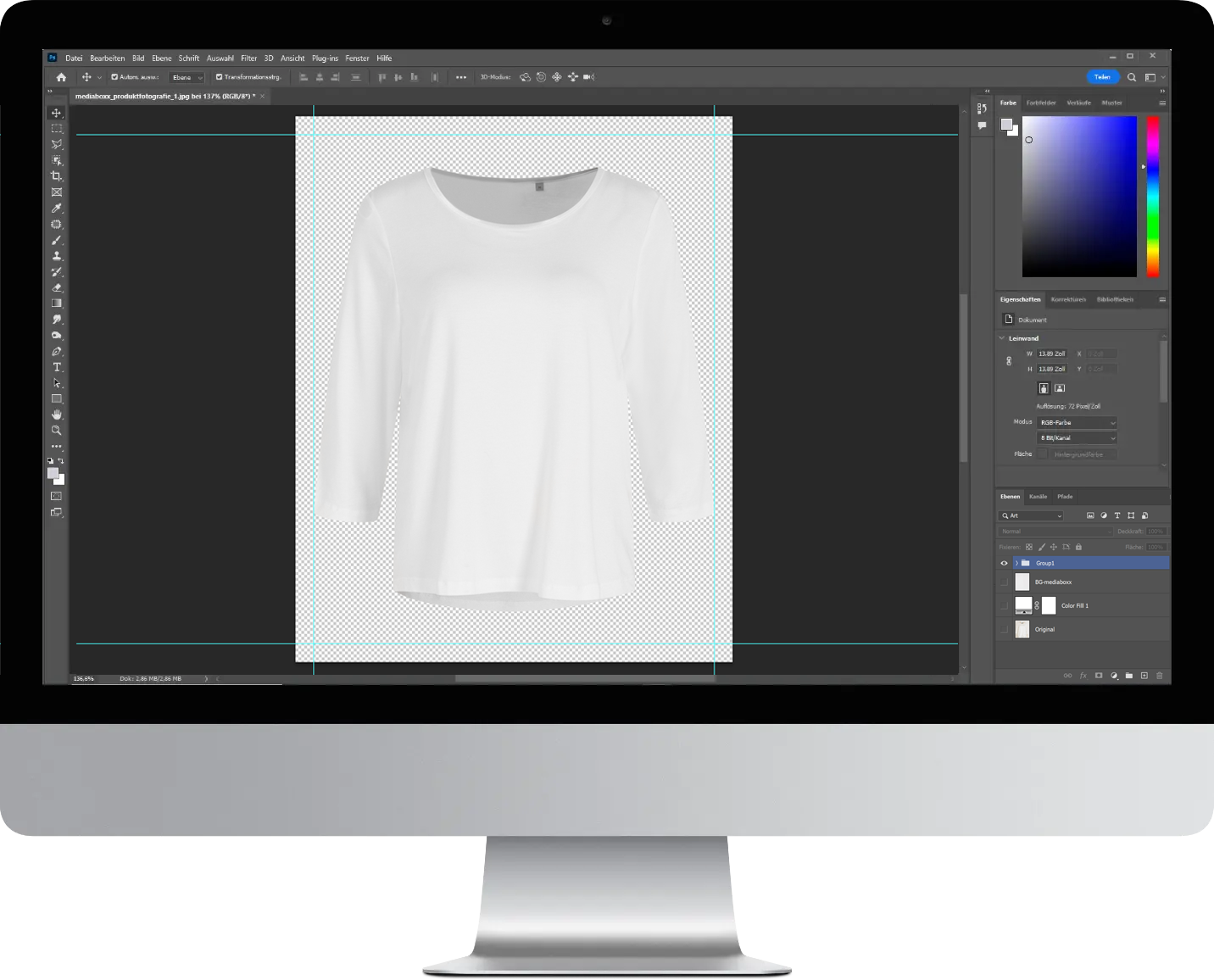Expand the Group1 layer folder
The image size is (1214, 980).
coord(1016,563)
